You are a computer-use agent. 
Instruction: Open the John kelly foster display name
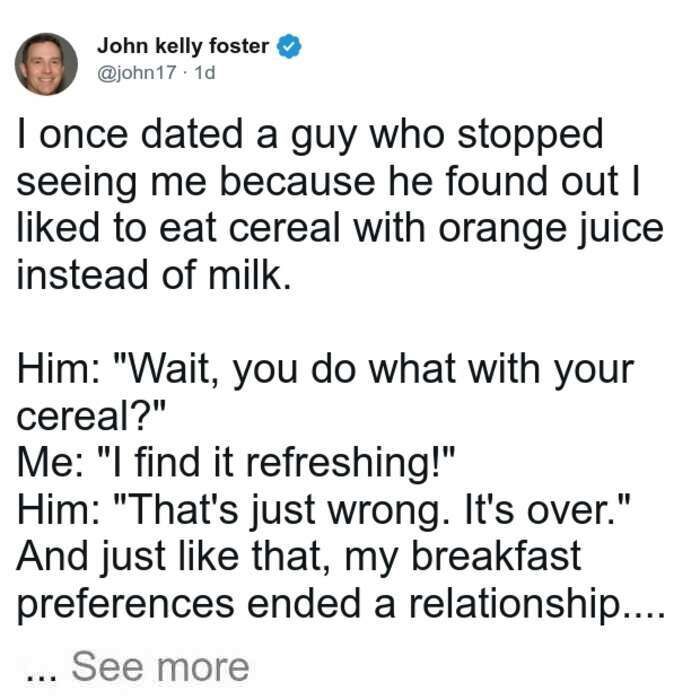pyautogui.click(x=183, y=46)
